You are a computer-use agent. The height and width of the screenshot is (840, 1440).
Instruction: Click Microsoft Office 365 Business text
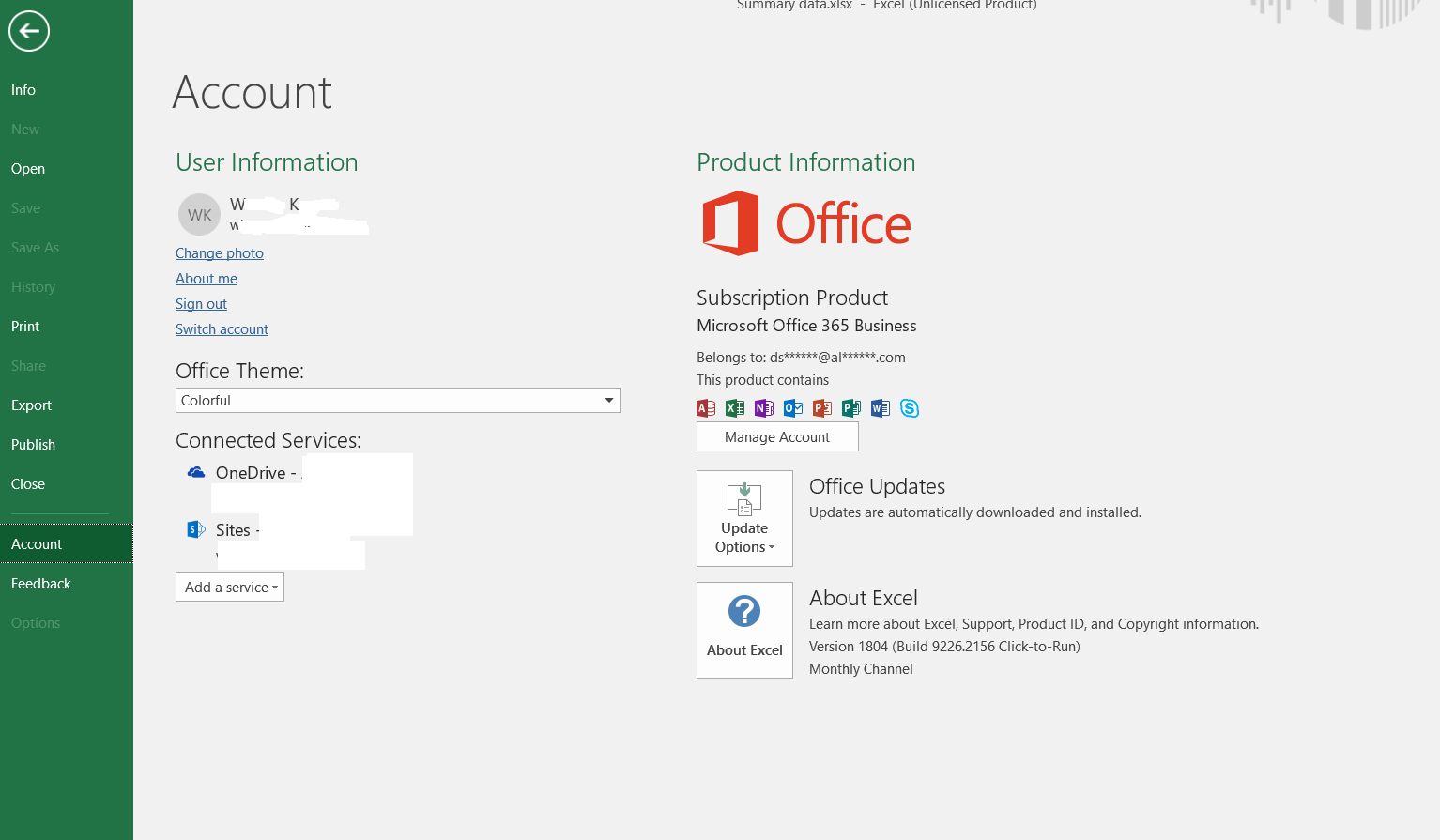pyautogui.click(x=806, y=326)
